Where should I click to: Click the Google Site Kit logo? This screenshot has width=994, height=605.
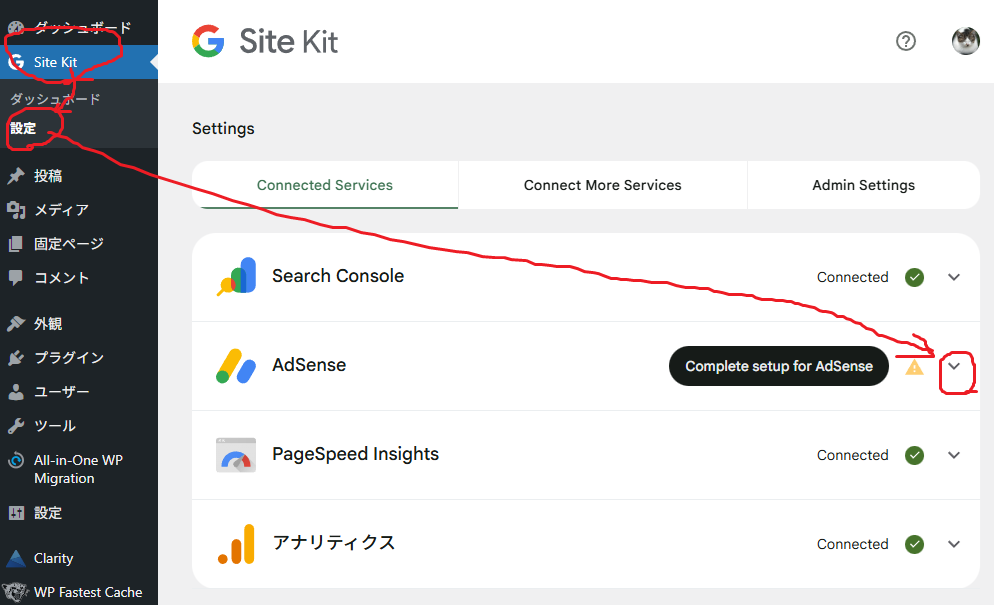pos(265,41)
